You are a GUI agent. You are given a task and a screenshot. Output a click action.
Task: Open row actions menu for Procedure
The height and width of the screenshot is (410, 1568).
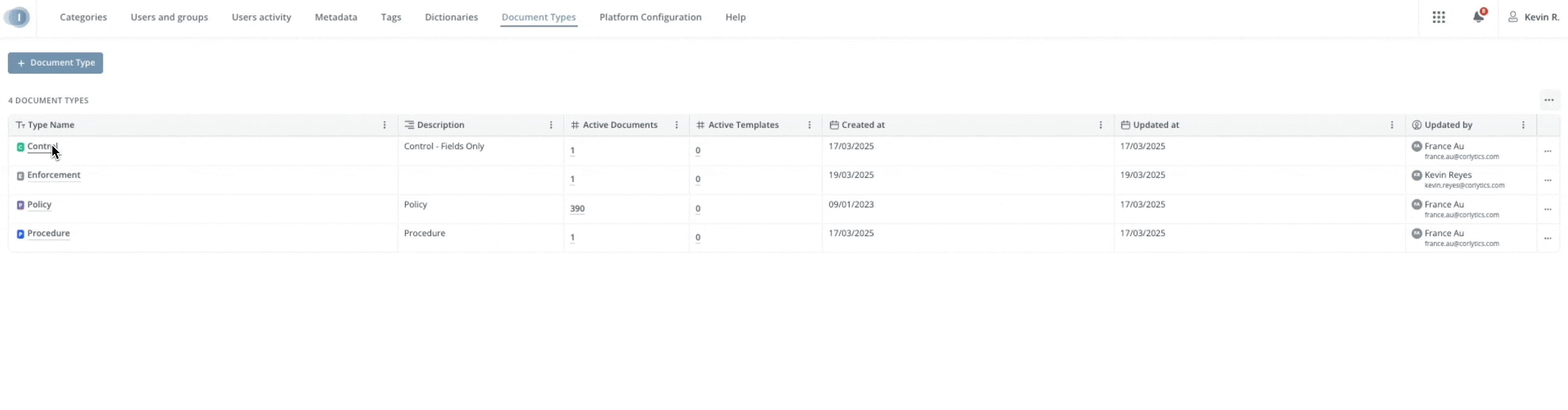pyautogui.click(x=1548, y=238)
